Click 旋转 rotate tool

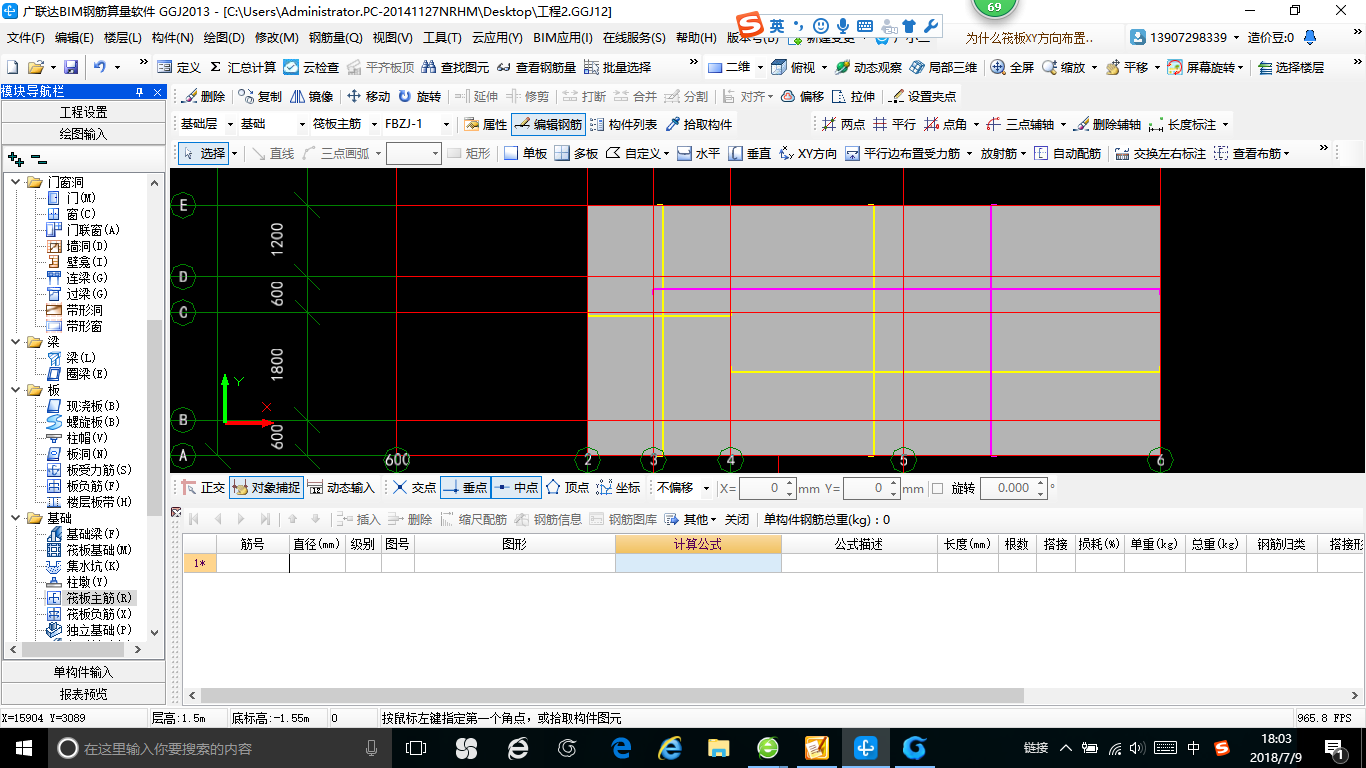point(419,97)
